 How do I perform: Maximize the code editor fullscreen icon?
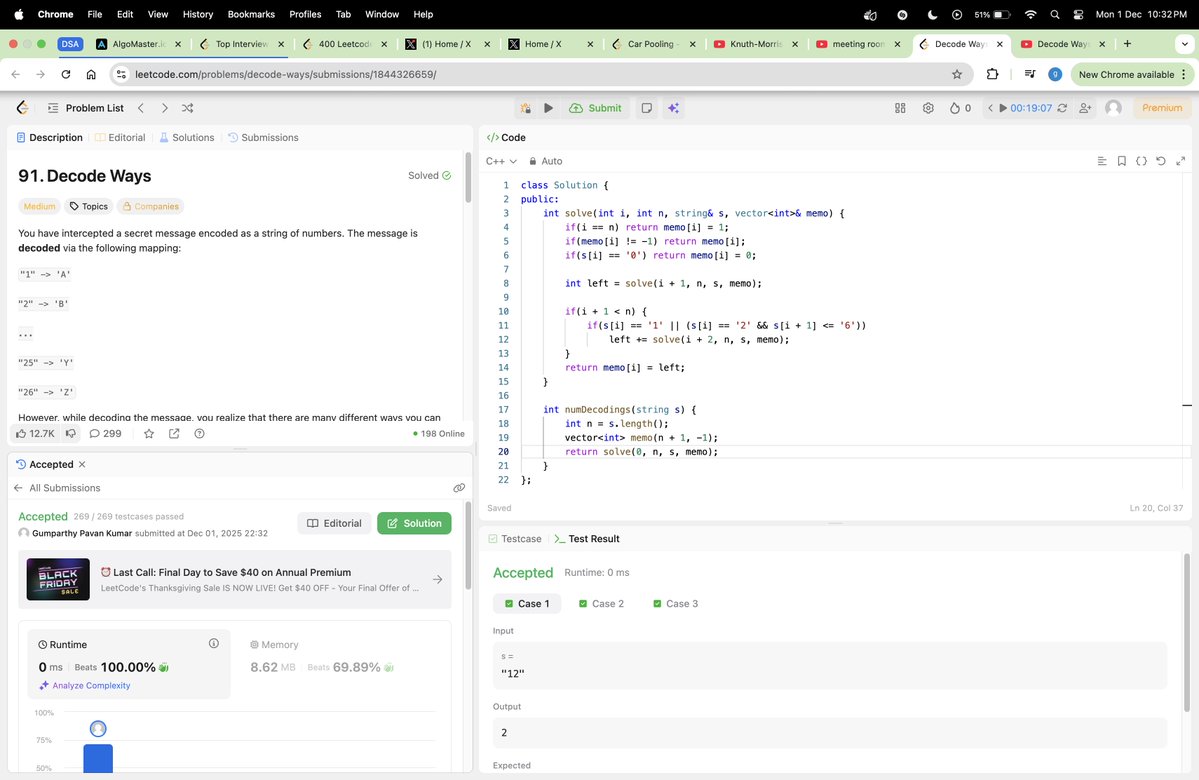tap(1181, 161)
